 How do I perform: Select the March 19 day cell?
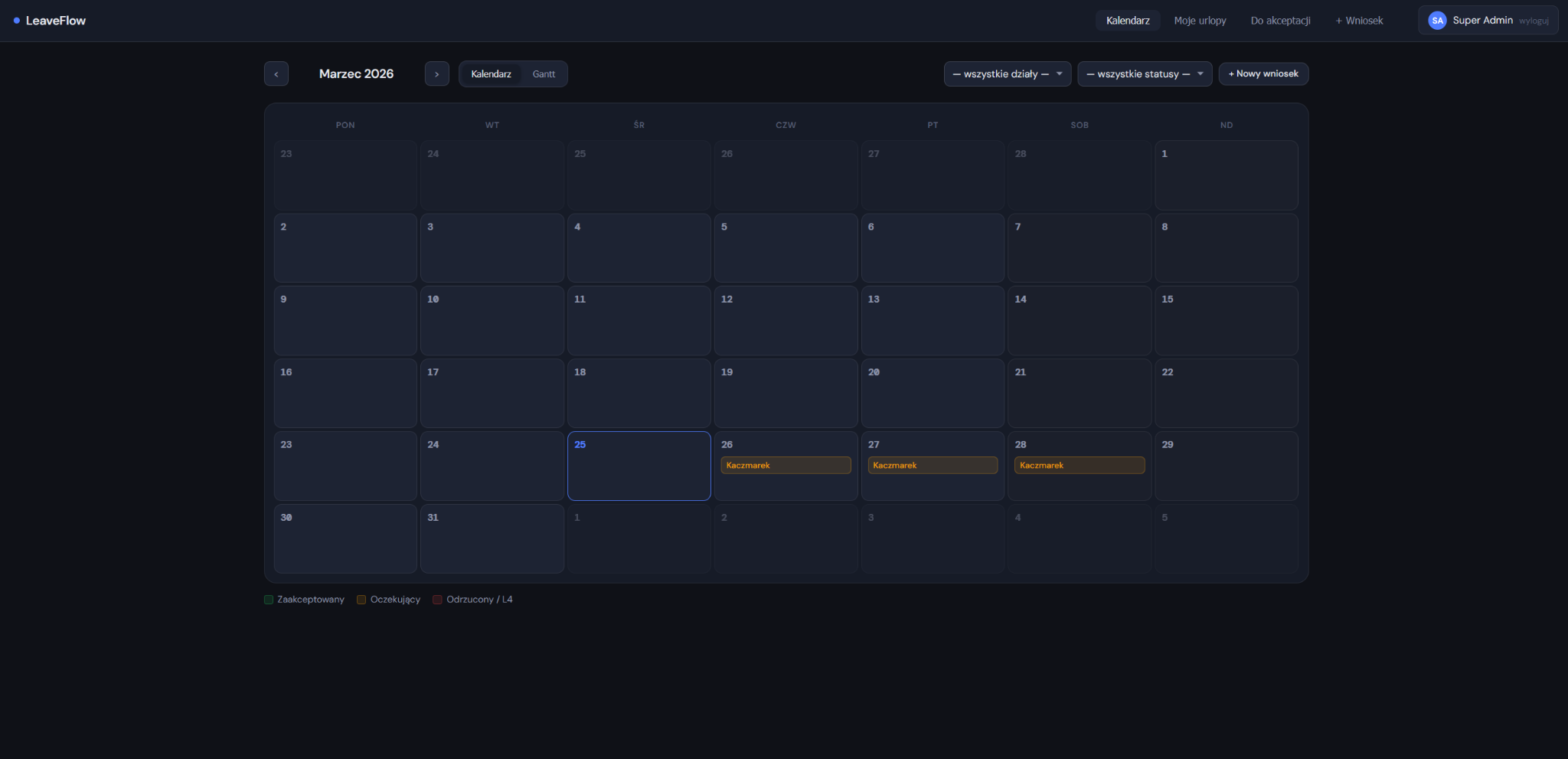pyautogui.click(x=786, y=393)
